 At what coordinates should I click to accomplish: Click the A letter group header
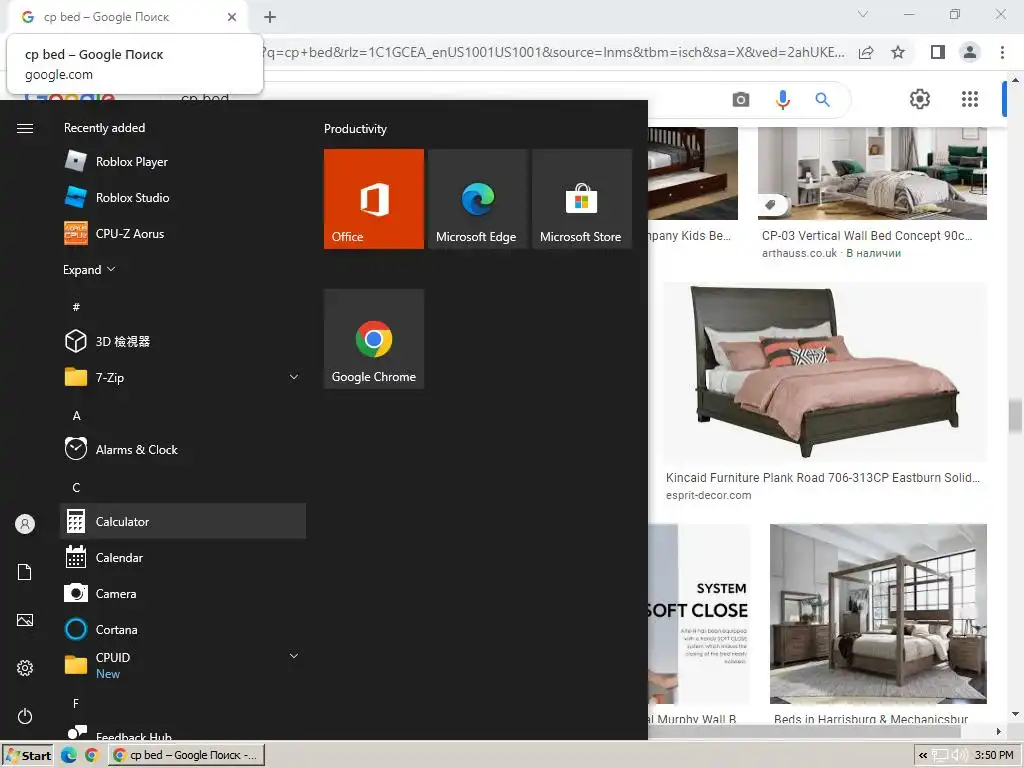[x=76, y=415]
